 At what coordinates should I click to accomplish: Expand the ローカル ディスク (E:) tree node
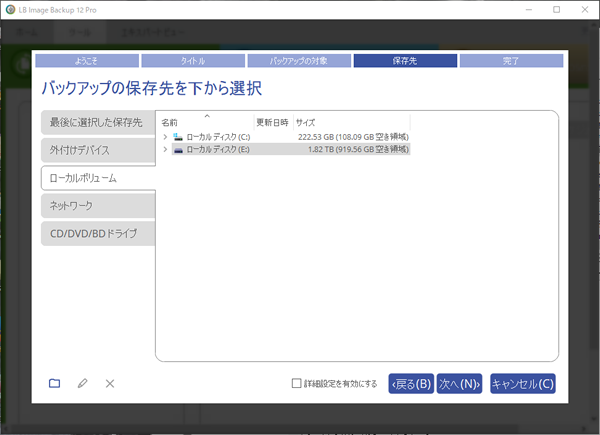pos(165,149)
